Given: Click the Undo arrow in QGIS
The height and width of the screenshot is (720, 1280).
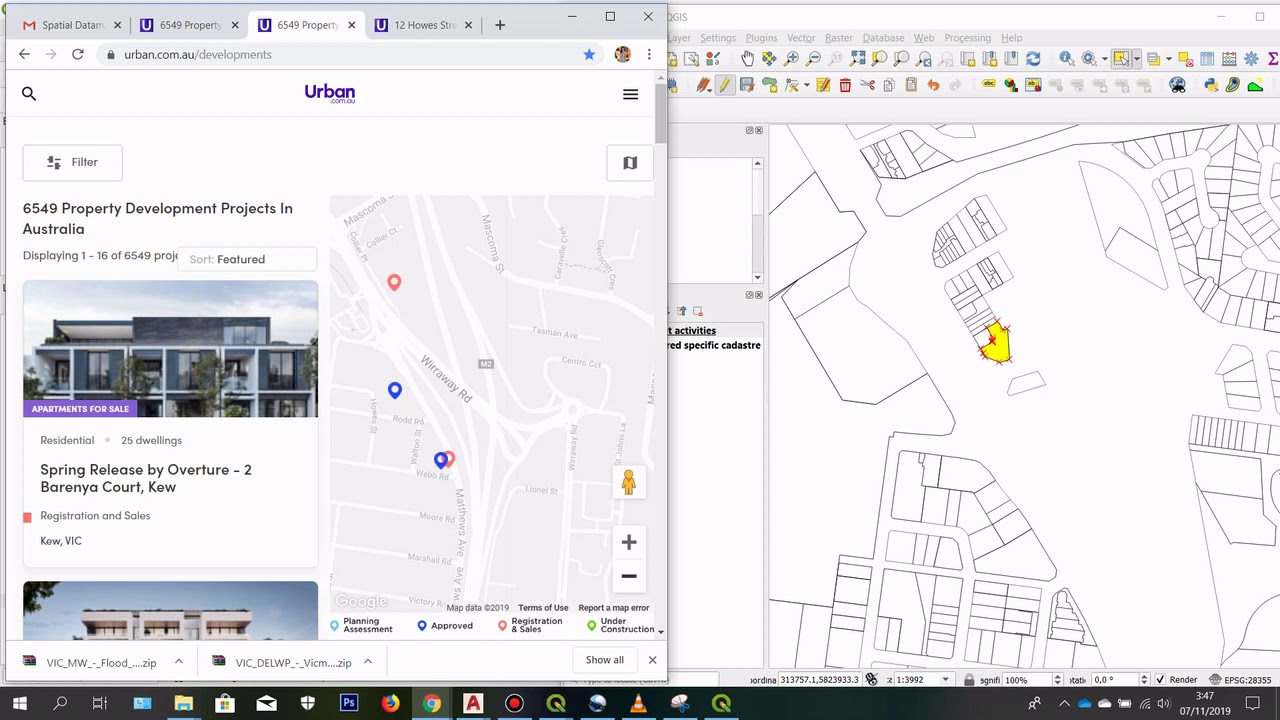Looking at the screenshot, I should pos(933,85).
